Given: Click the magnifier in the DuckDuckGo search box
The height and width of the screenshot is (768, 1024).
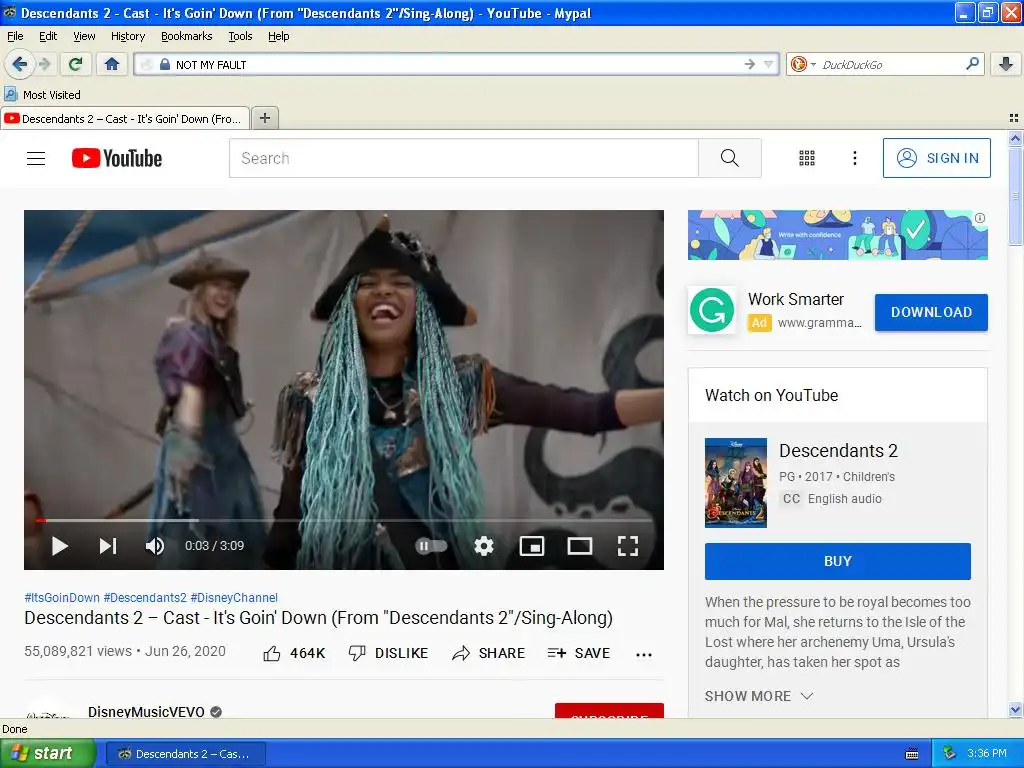Looking at the screenshot, I should click(972, 64).
